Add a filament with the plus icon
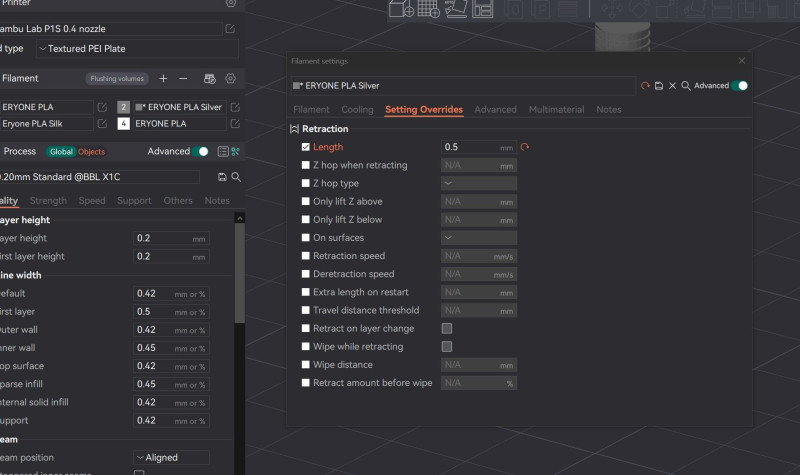The height and width of the screenshot is (475, 800). (163, 79)
